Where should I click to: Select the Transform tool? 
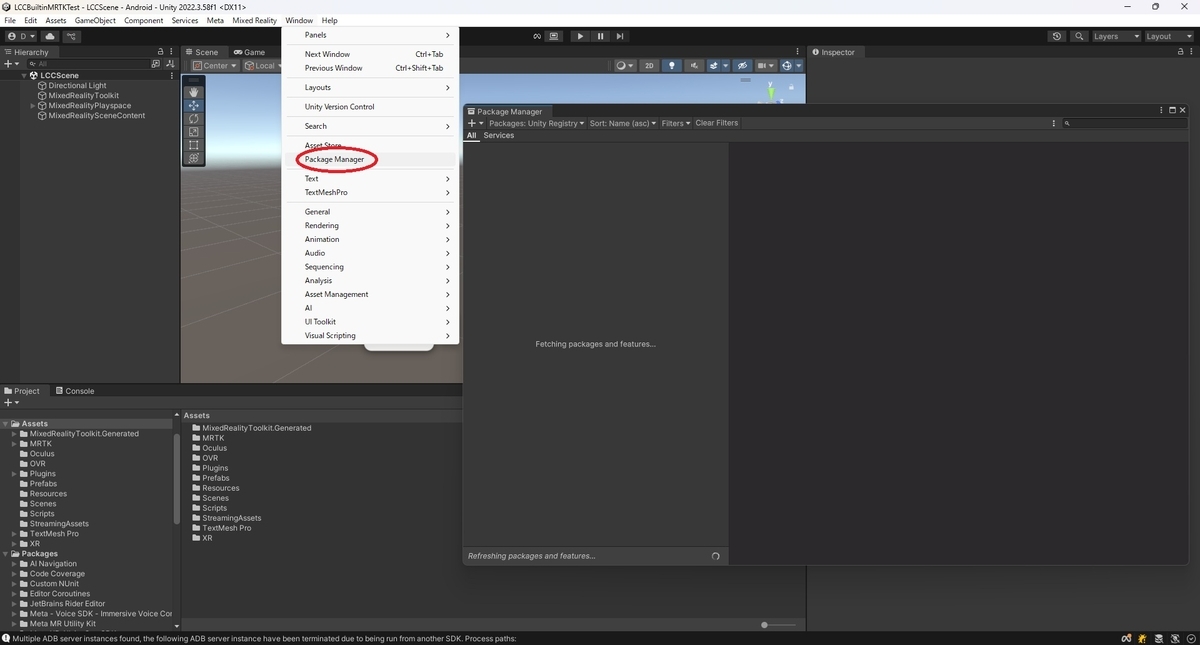pos(194,158)
